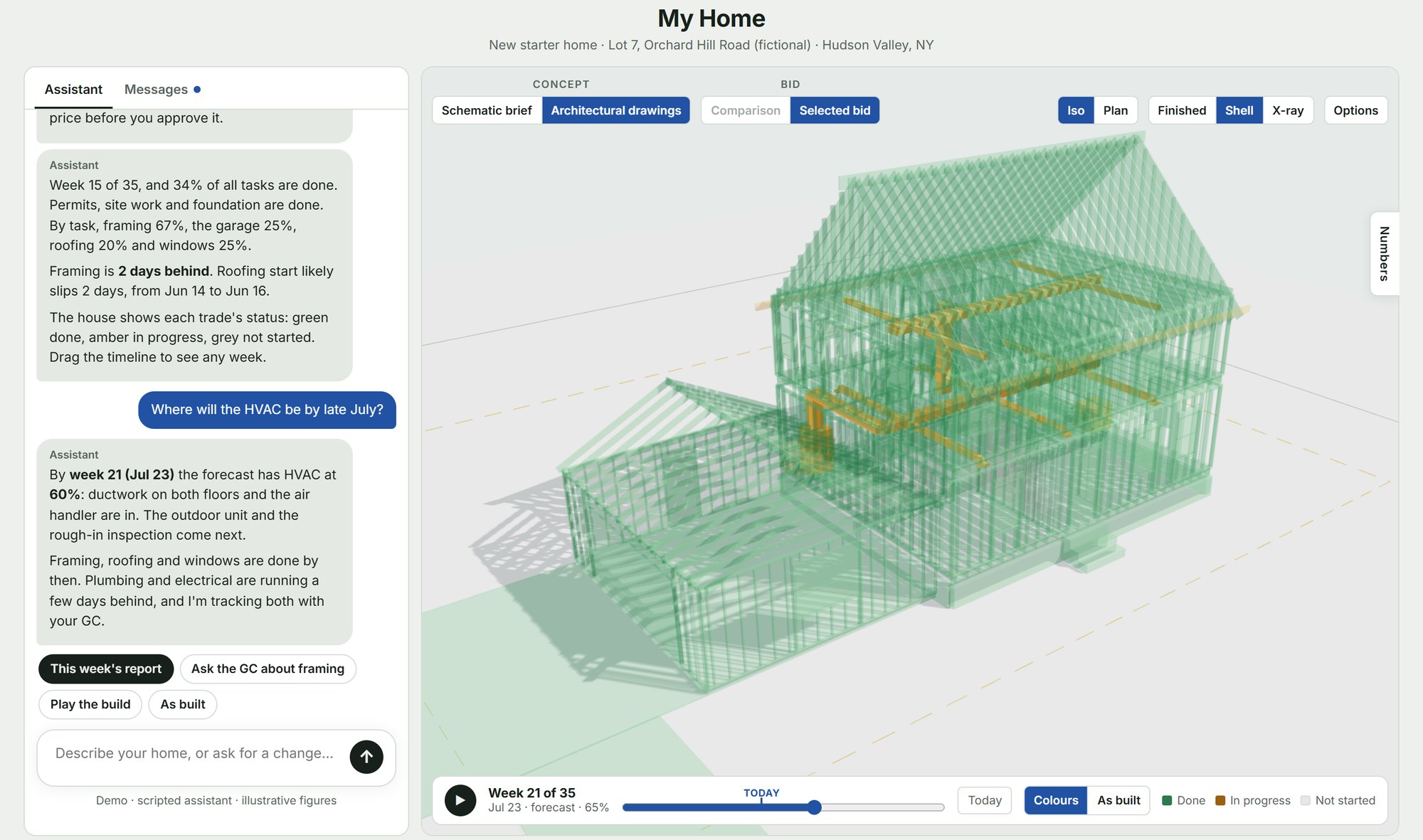Click the amber In progress legend swatch

(x=1220, y=800)
